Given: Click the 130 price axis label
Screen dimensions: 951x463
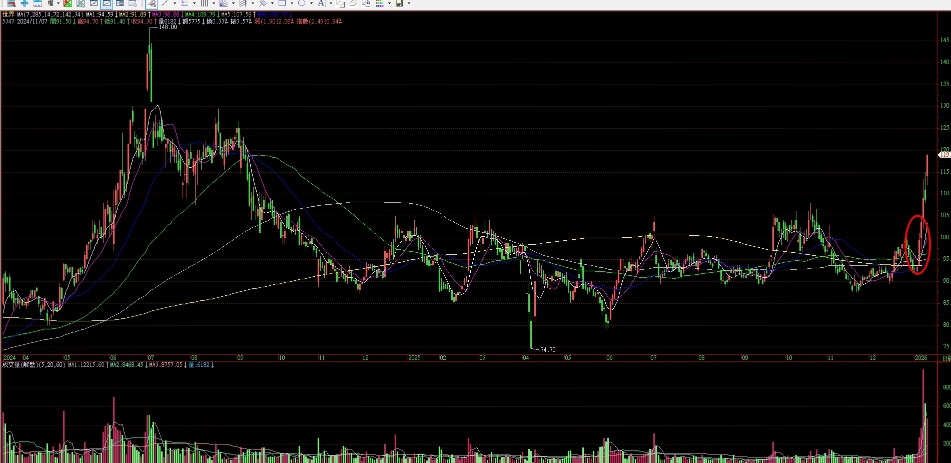Looking at the screenshot, I should (x=944, y=106).
